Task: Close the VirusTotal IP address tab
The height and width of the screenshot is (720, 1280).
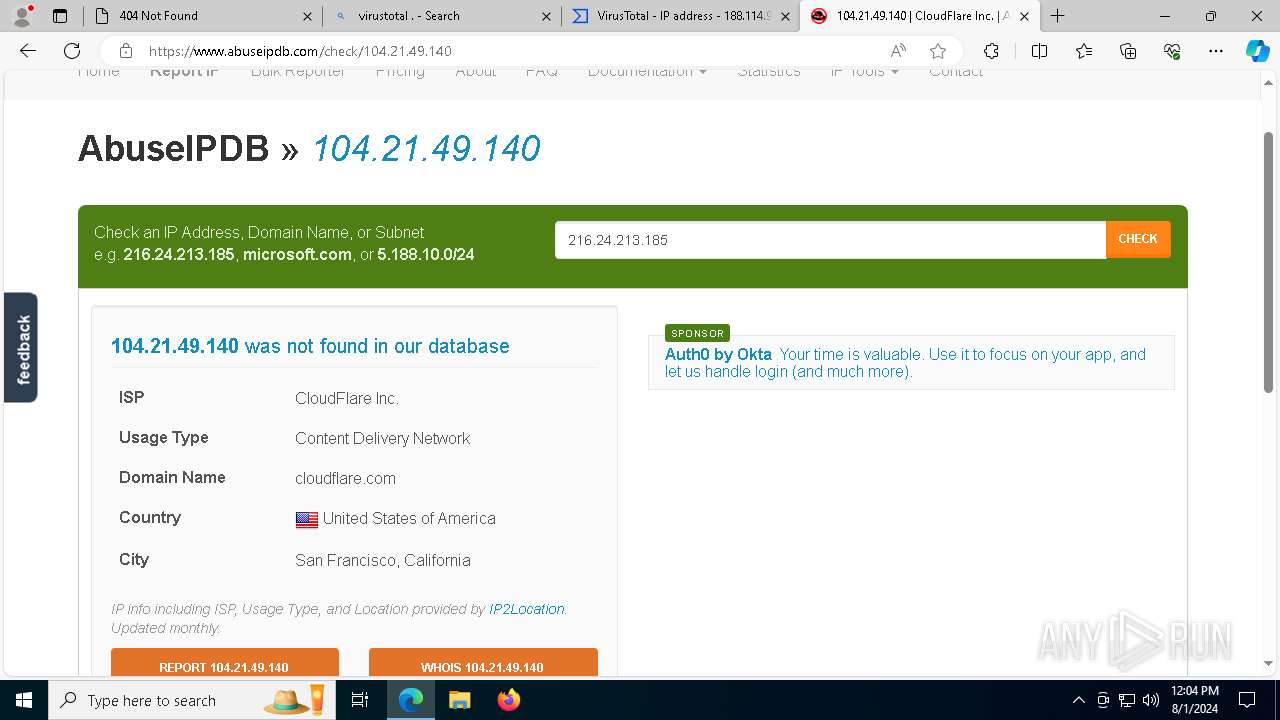Action: click(785, 16)
